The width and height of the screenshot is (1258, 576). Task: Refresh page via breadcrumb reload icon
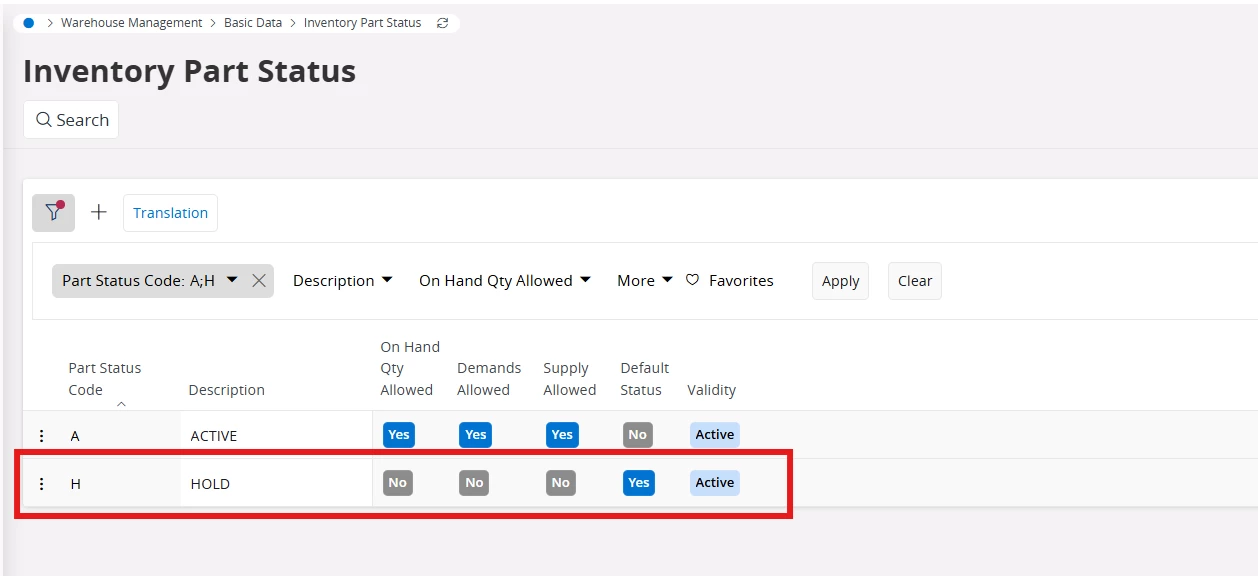pyautogui.click(x=442, y=22)
